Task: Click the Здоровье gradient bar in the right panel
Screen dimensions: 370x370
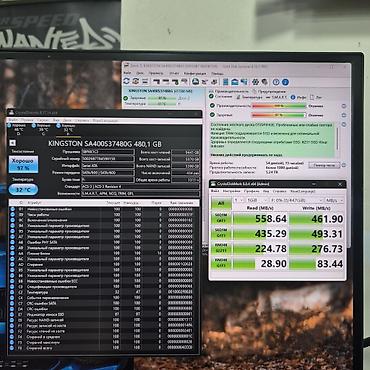Action: tap(279, 115)
